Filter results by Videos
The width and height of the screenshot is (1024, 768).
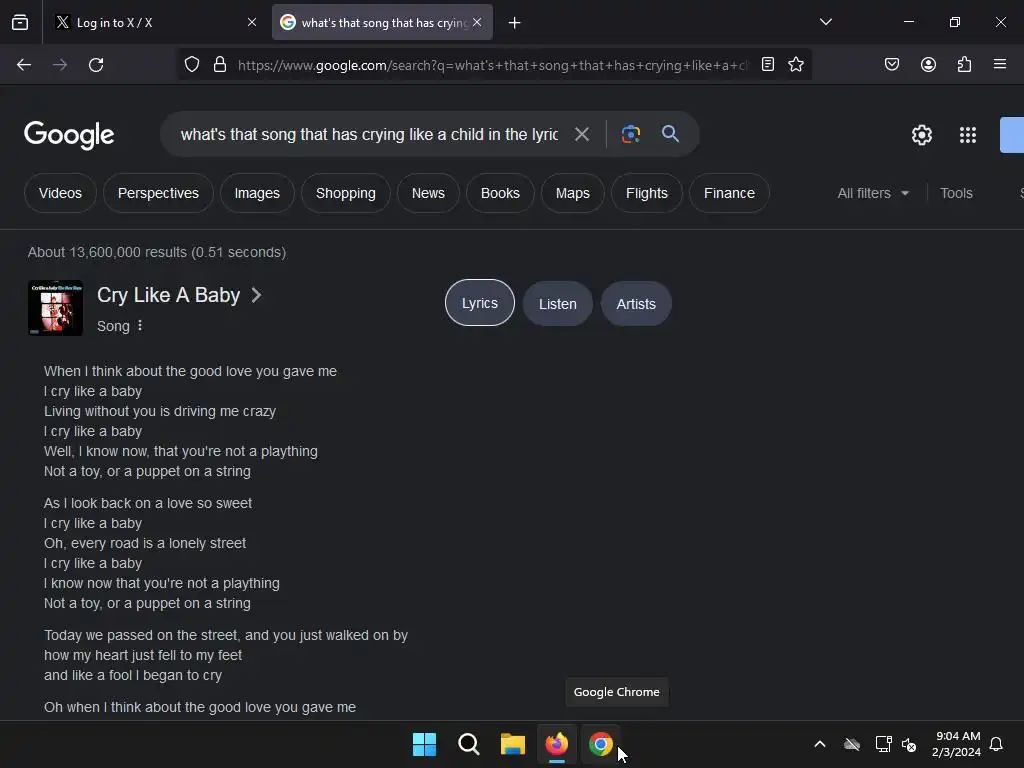click(60, 193)
